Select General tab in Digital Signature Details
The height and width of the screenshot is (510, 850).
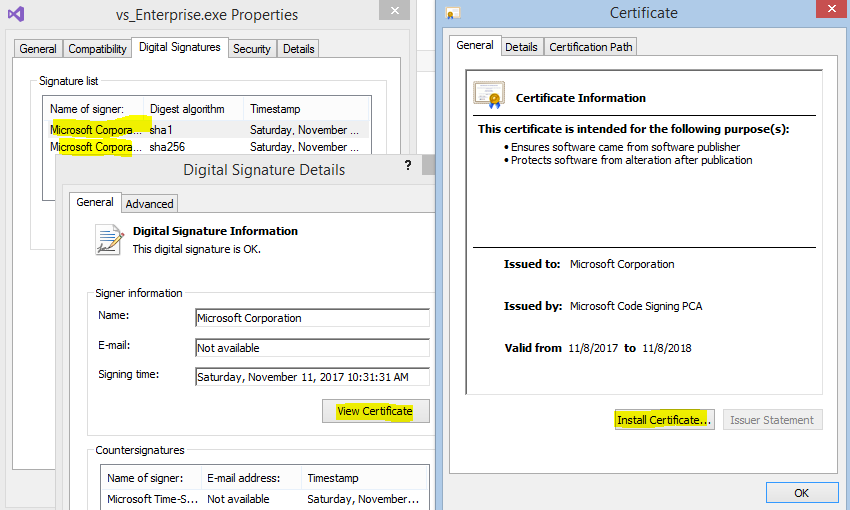pos(95,202)
